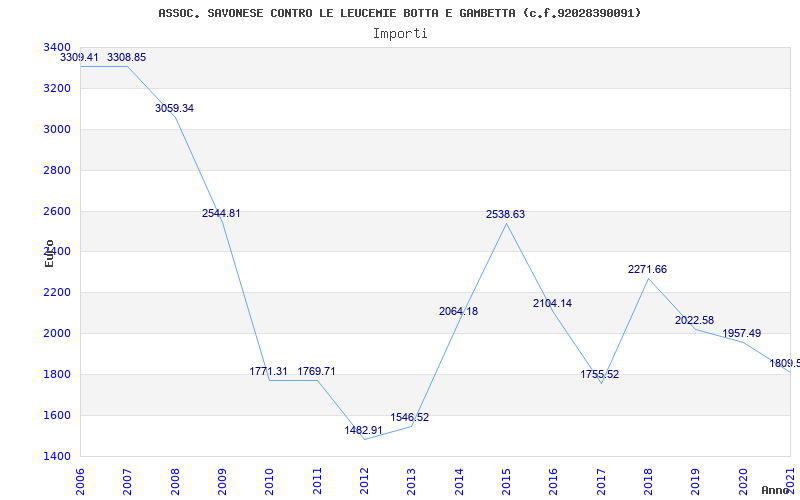
Task: Click the 2600 y-axis tick label
Action: coord(58,211)
